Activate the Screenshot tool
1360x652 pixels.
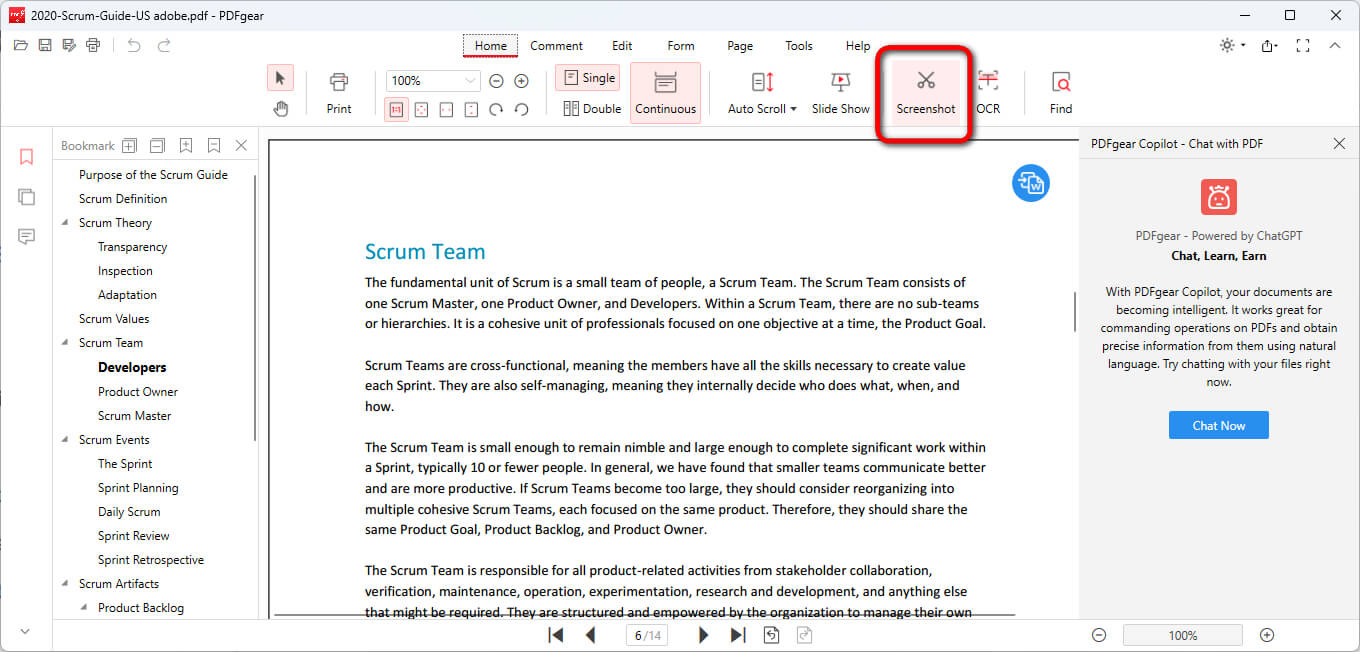(x=924, y=91)
